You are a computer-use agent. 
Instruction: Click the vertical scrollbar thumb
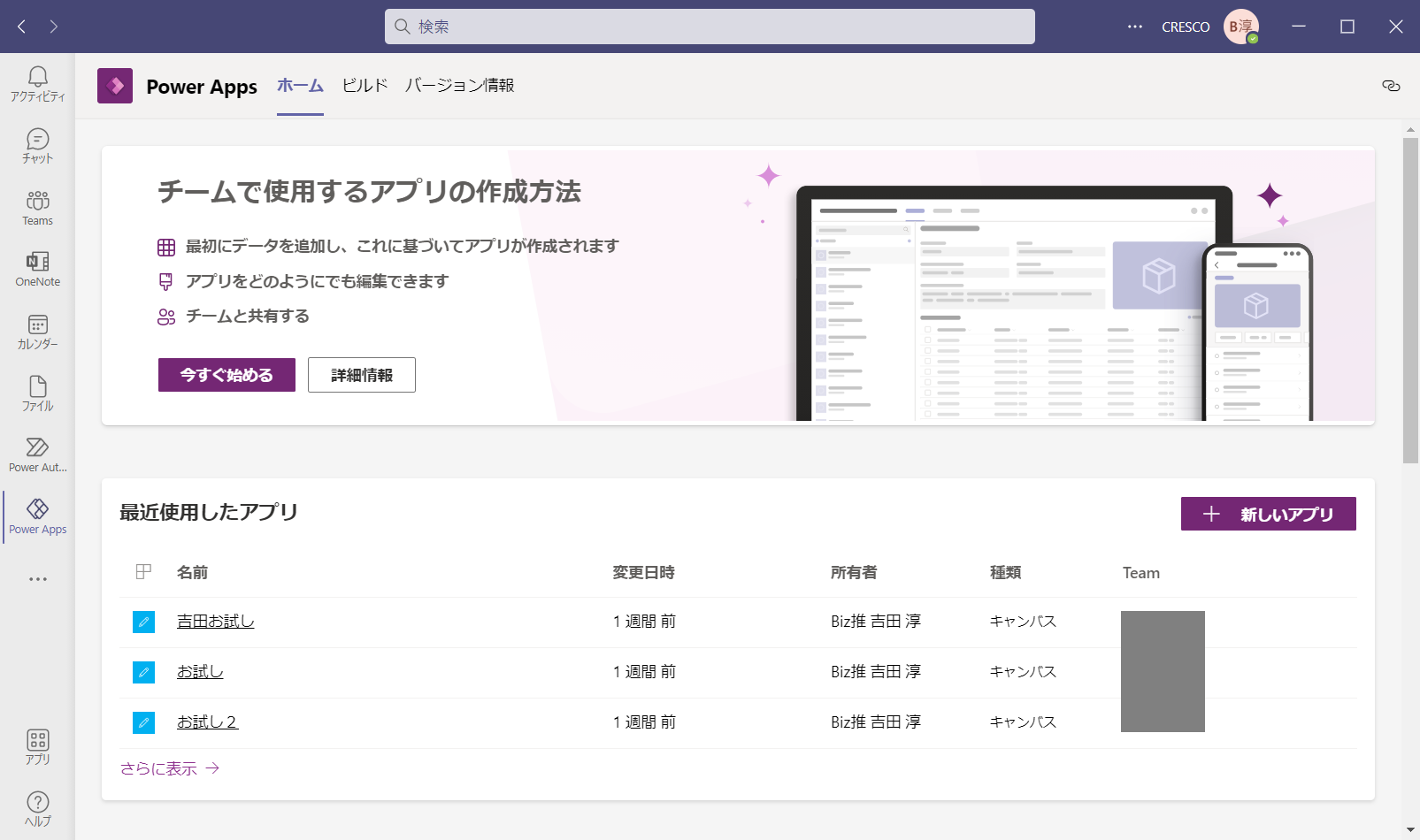coord(1410,301)
